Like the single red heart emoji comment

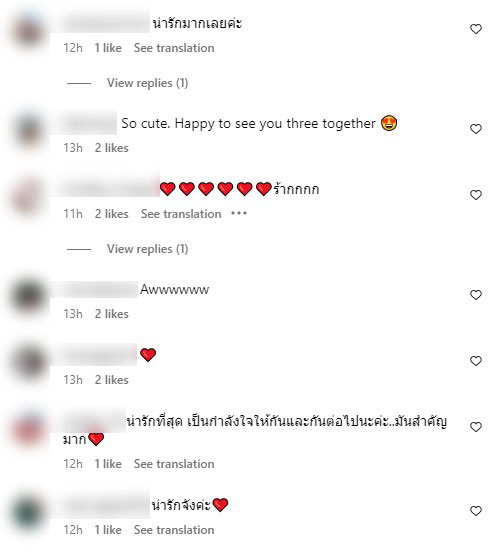click(x=475, y=361)
